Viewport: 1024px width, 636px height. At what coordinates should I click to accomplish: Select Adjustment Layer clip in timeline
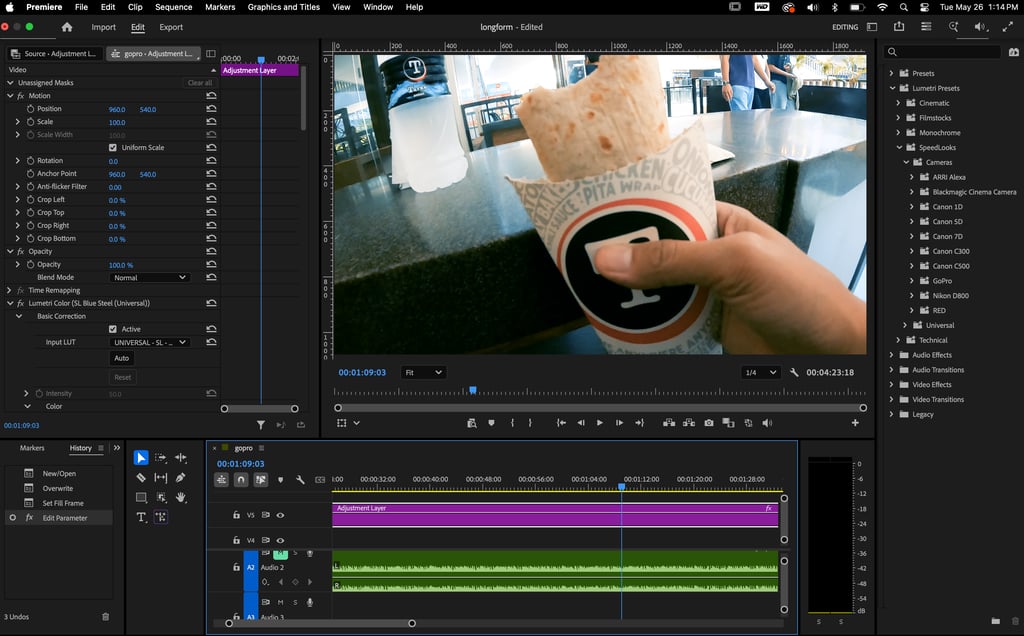(x=555, y=515)
